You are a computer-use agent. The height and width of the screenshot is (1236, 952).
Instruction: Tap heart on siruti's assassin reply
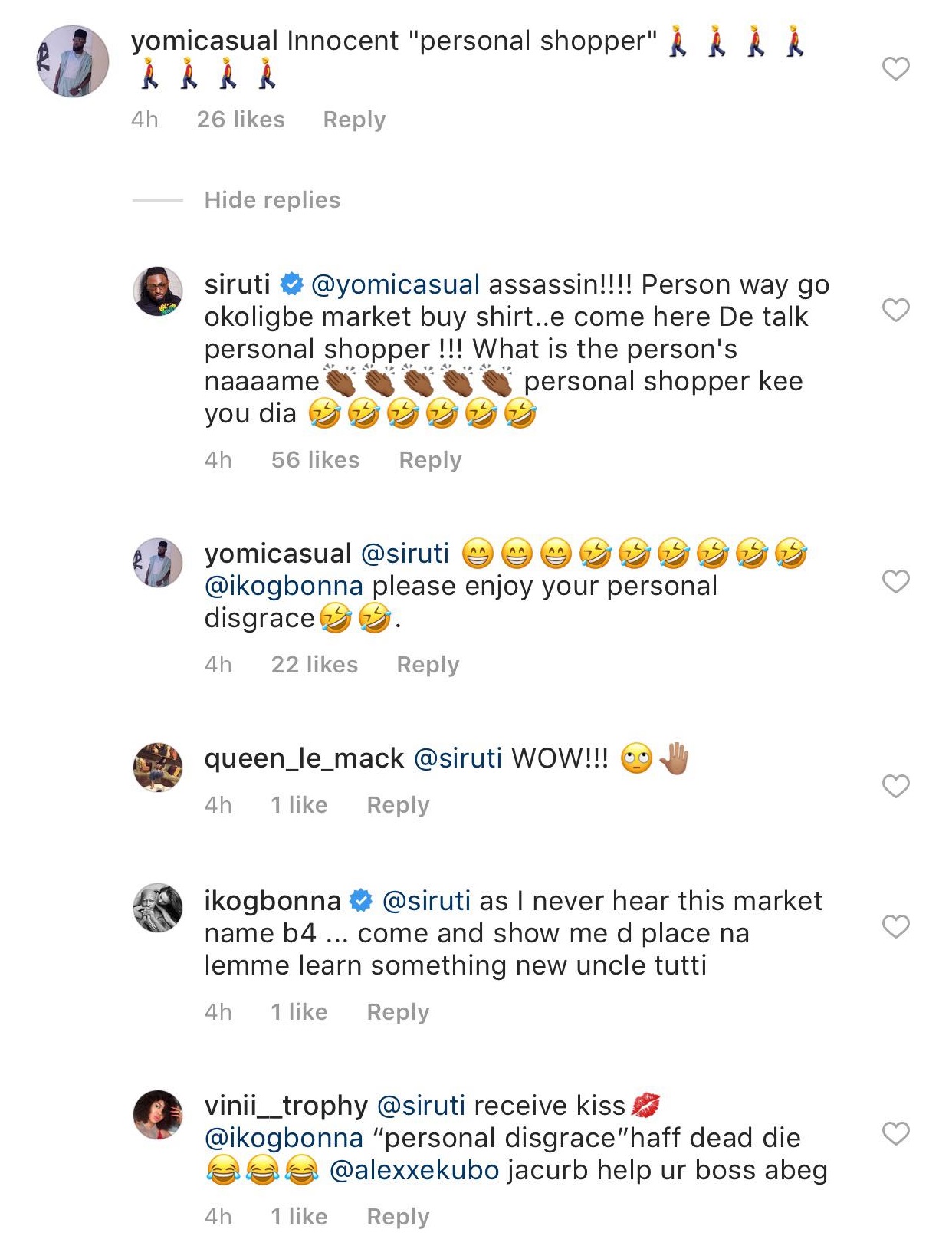[895, 310]
